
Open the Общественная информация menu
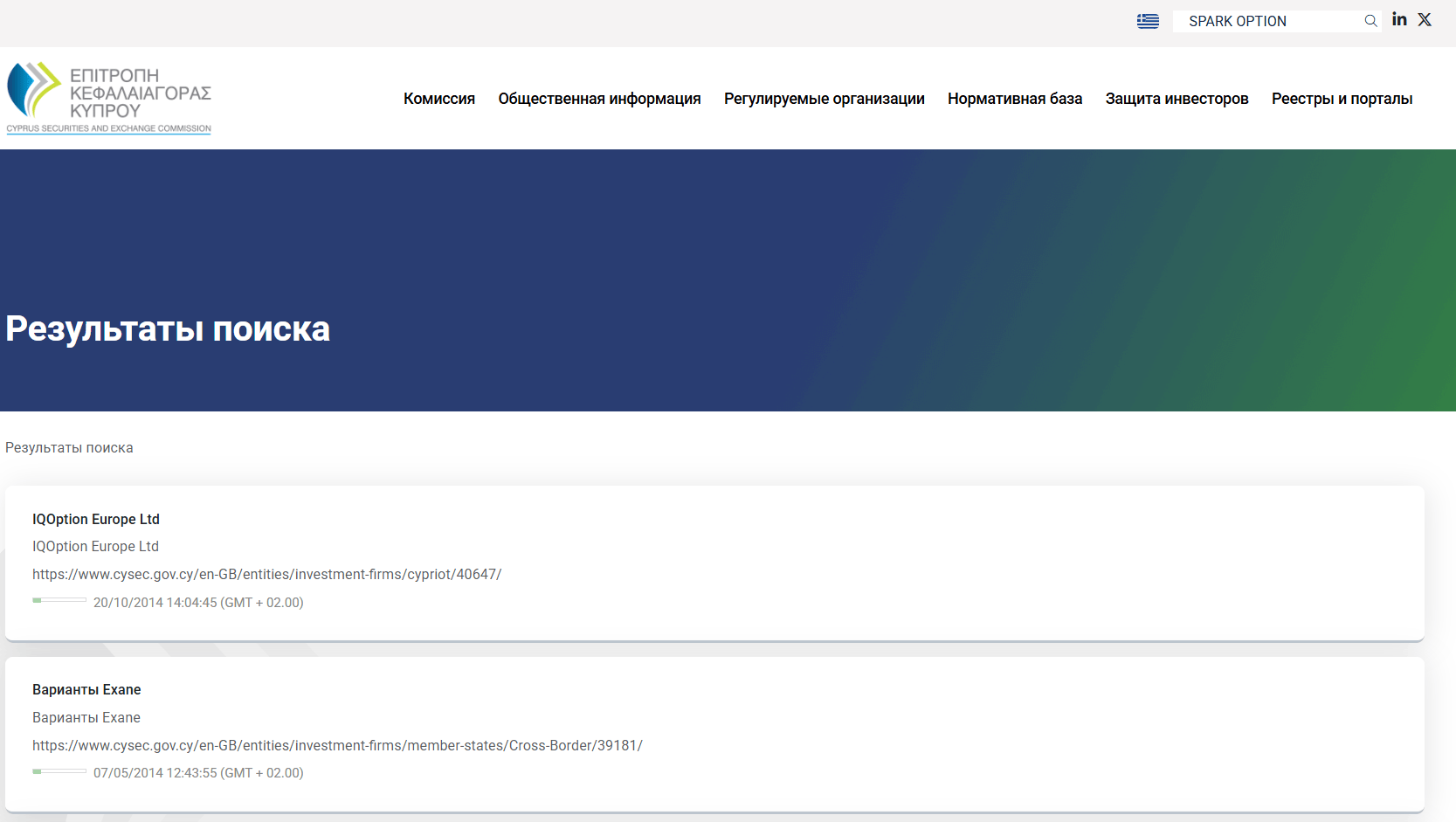(x=599, y=99)
